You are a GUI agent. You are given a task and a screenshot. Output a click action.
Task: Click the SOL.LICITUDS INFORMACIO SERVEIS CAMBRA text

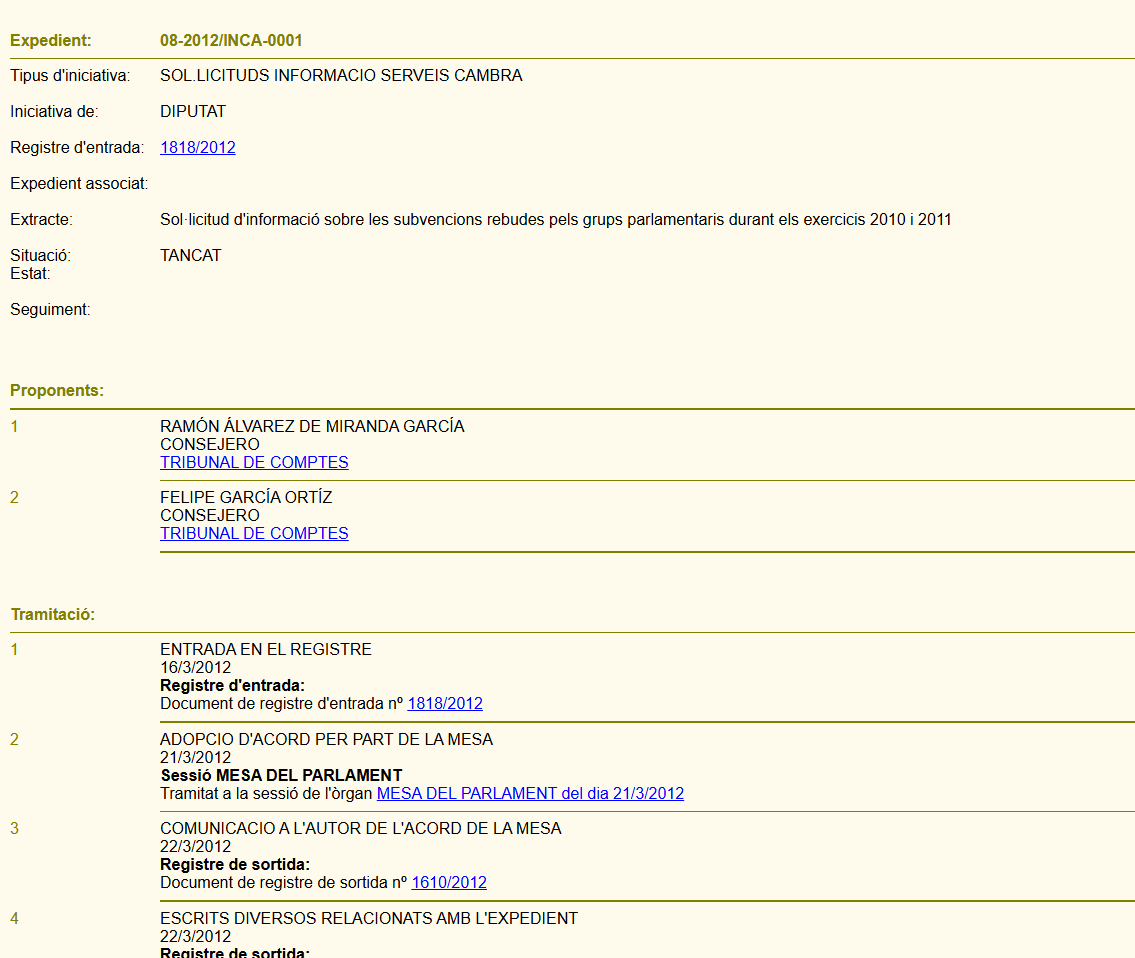click(x=341, y=76)
